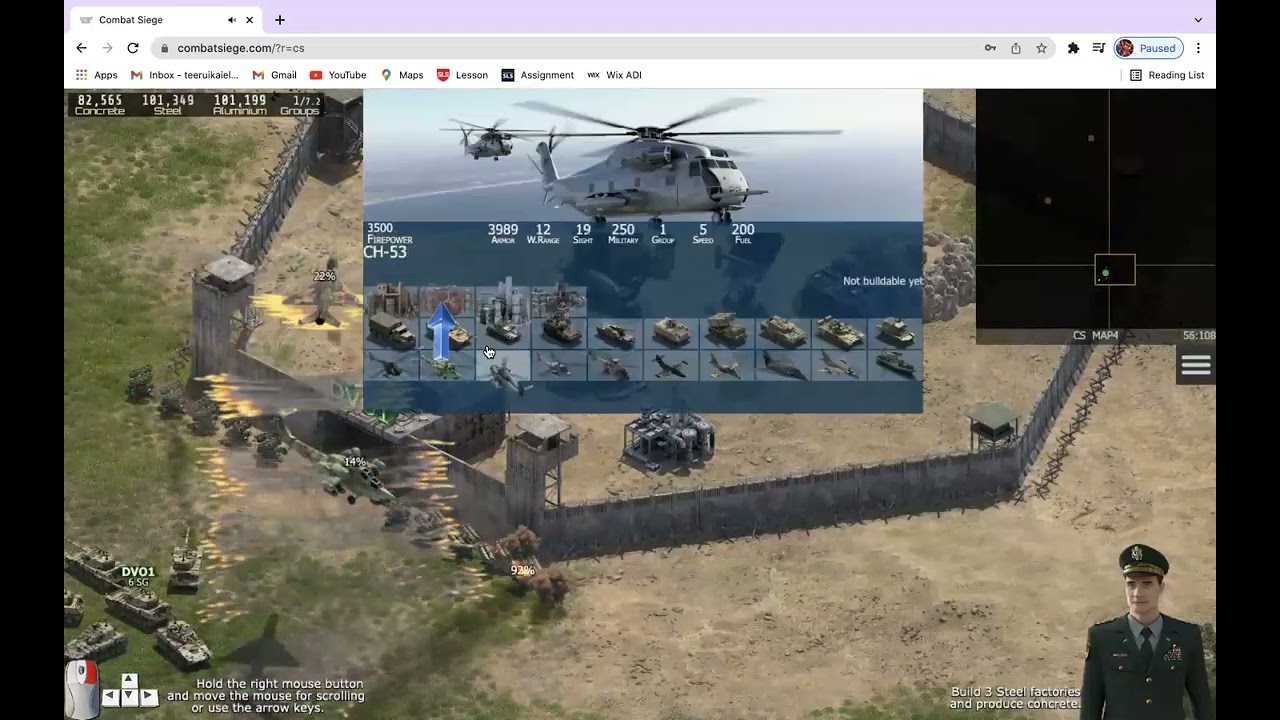Open the Wix ADI bookmark
1280x720 pixels.
point(614,75)
